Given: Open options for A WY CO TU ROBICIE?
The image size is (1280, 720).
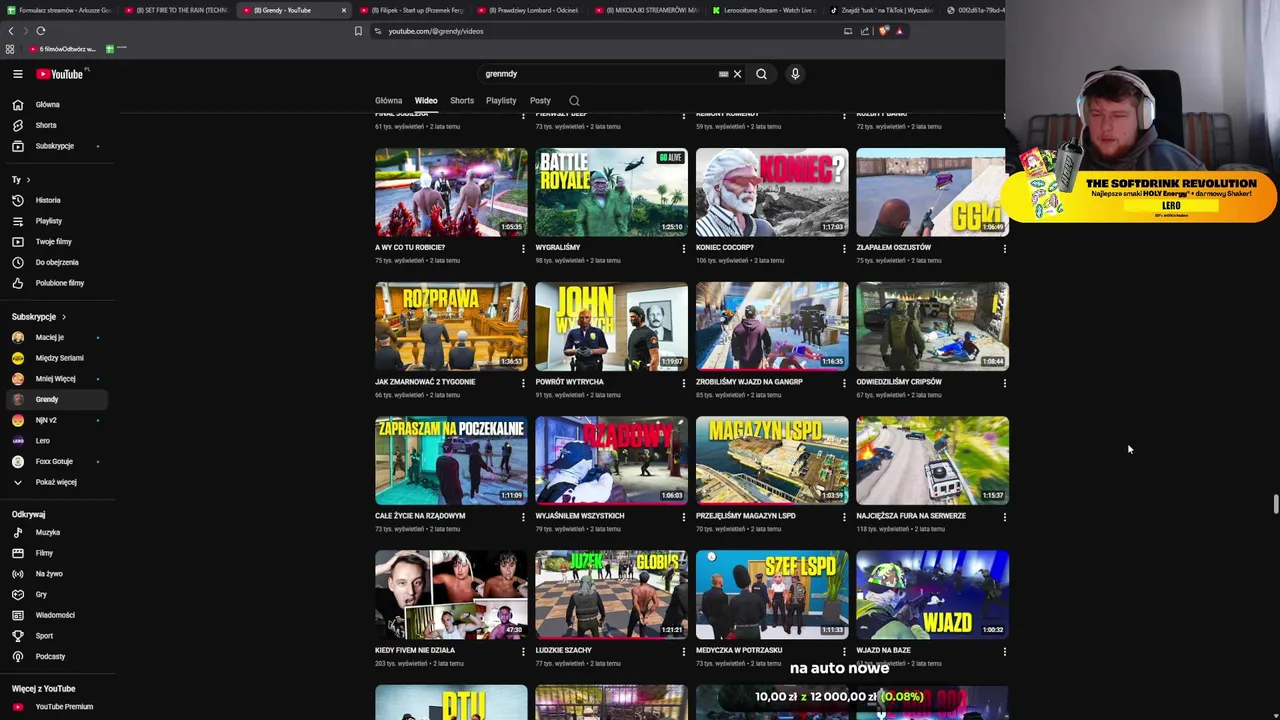Looking at the screenshot, I should coord(523,248).
